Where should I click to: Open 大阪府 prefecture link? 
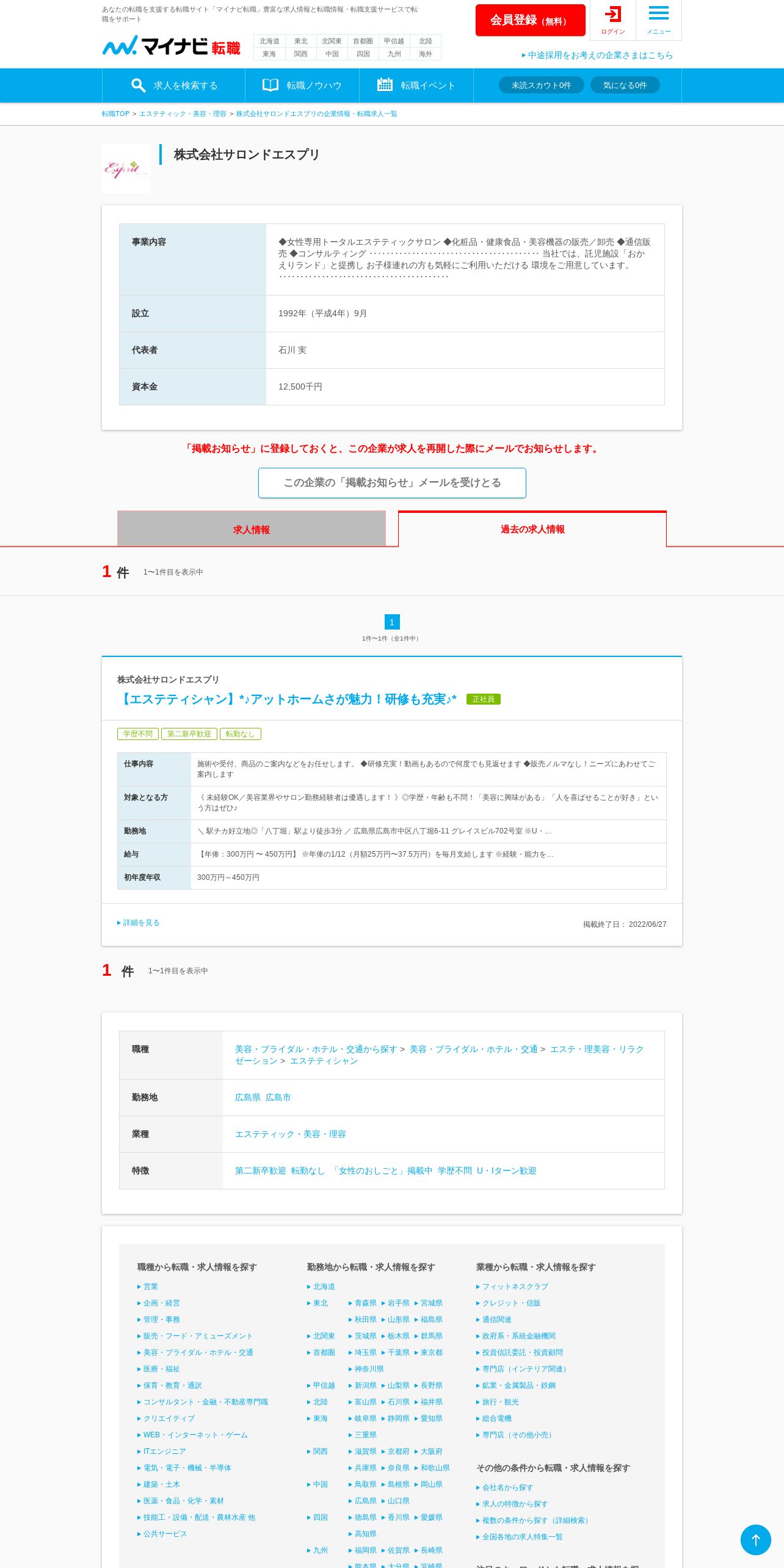[x=429, y=1451]
